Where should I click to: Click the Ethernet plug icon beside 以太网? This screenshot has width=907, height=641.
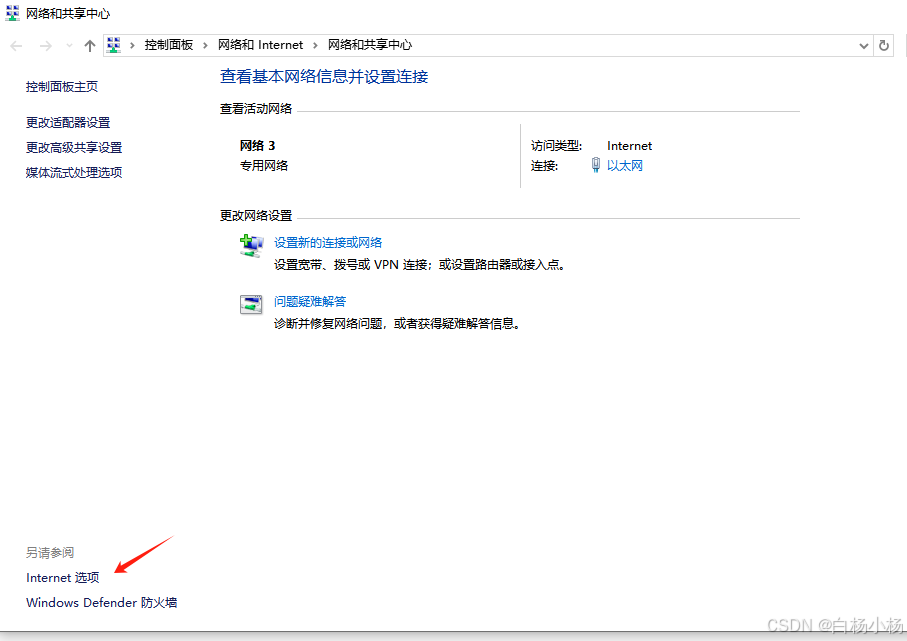point(596,165)
